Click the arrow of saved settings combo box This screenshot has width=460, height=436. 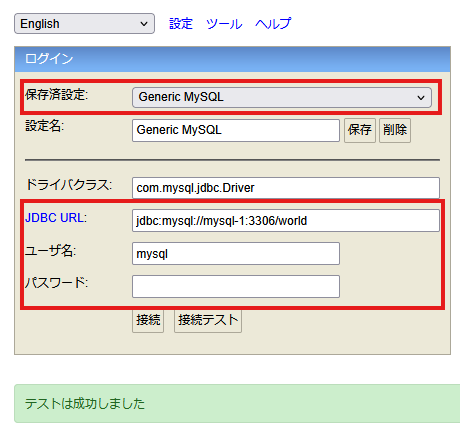tap(421, 98)
